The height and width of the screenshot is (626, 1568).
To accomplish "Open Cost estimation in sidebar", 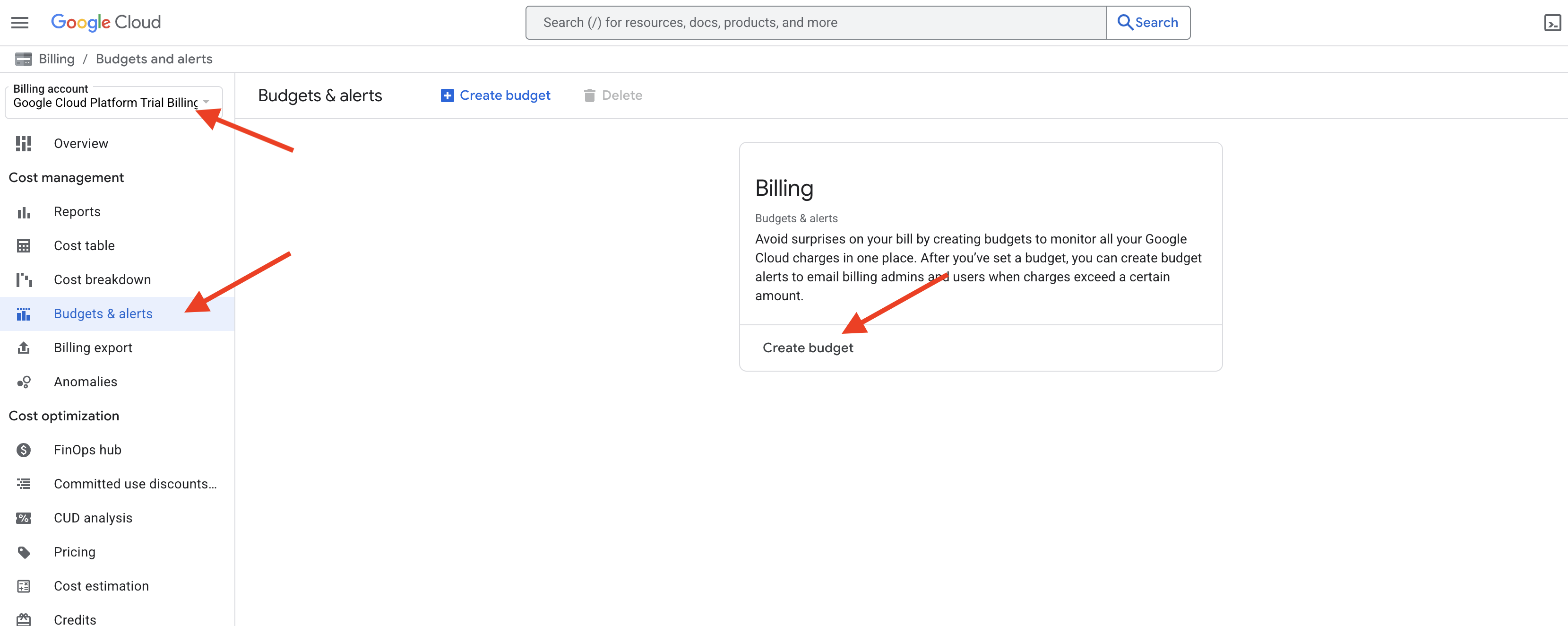I will [101, 586].
